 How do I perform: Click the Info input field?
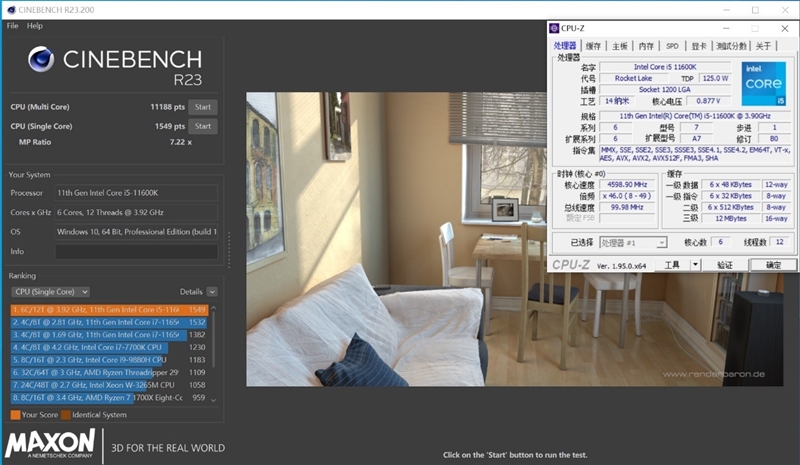[136, 252]
